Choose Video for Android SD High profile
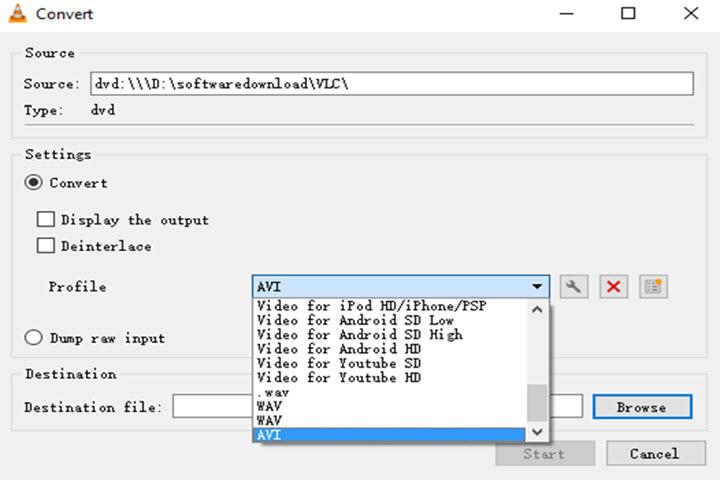The width and height of the screenshot is (720, 480). coord(388,334)
